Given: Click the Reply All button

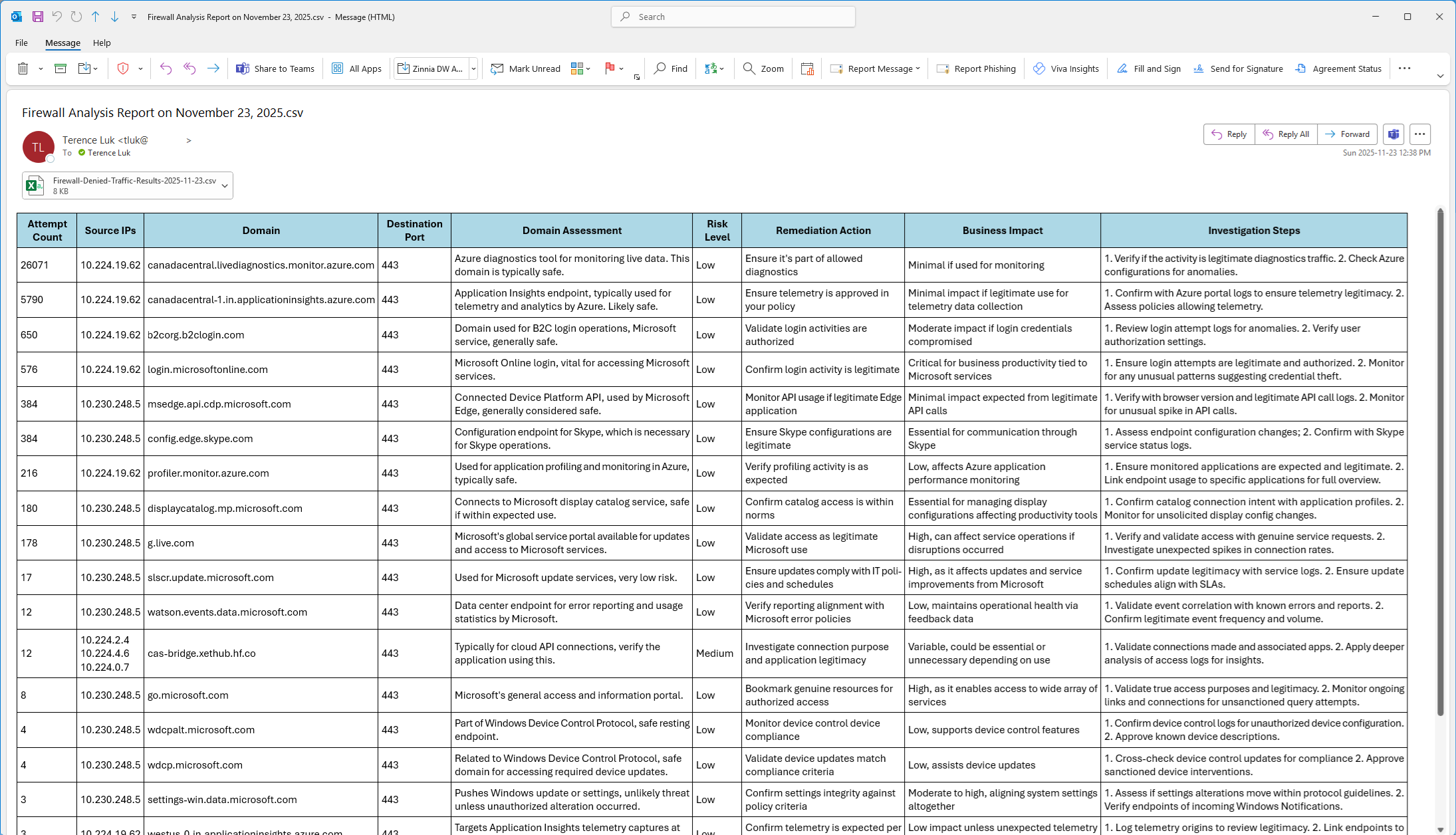Looking at the screenshot, I should [x=1286, y=134].
